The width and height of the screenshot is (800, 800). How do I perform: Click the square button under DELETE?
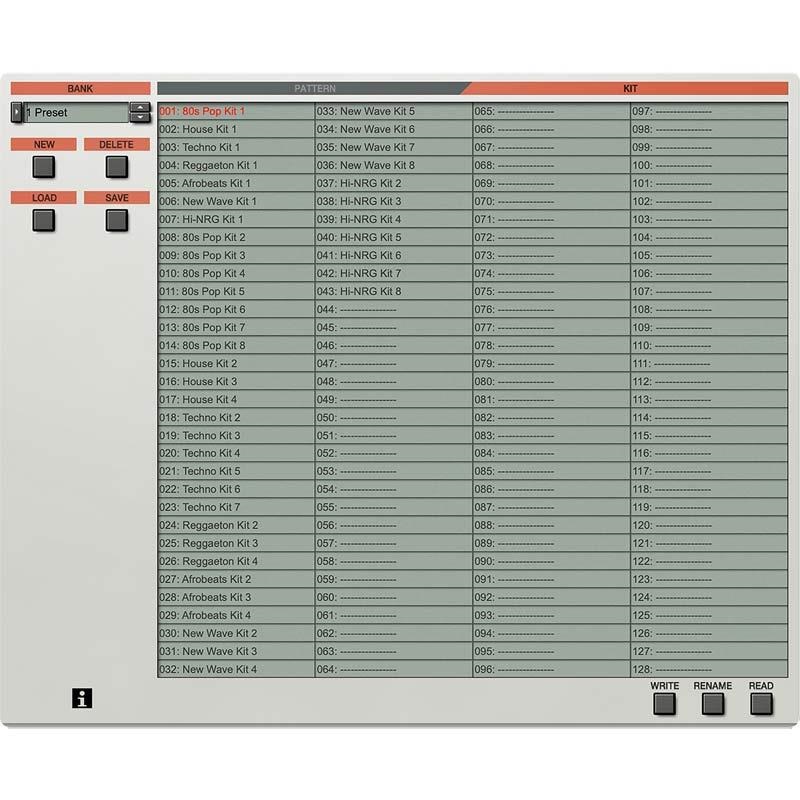pos(117,167)
